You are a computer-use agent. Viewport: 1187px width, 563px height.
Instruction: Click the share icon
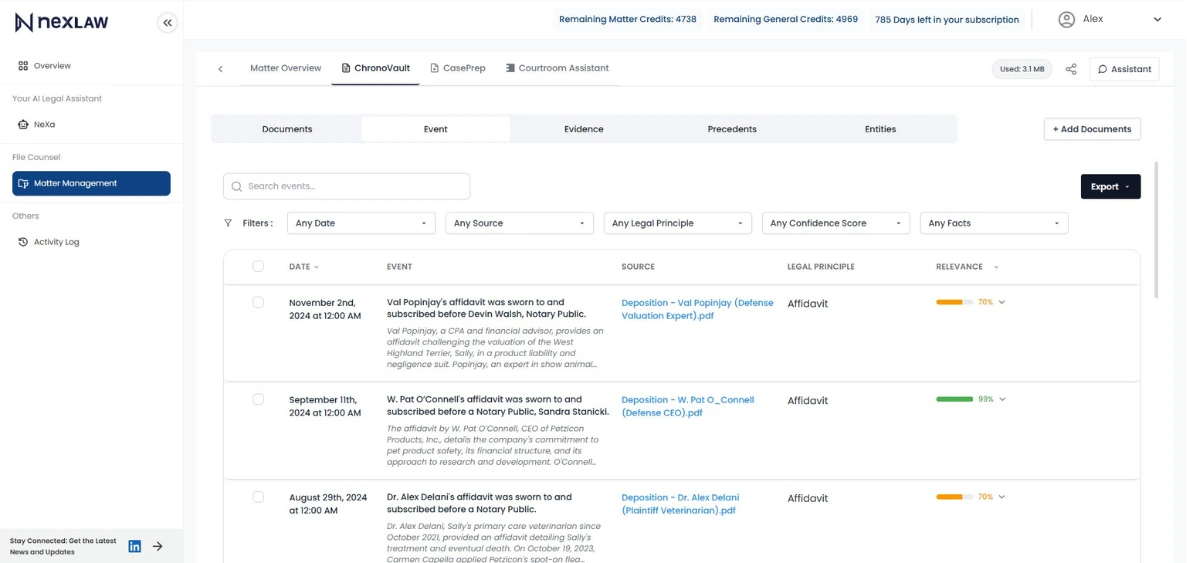[x=1070, y=69]
